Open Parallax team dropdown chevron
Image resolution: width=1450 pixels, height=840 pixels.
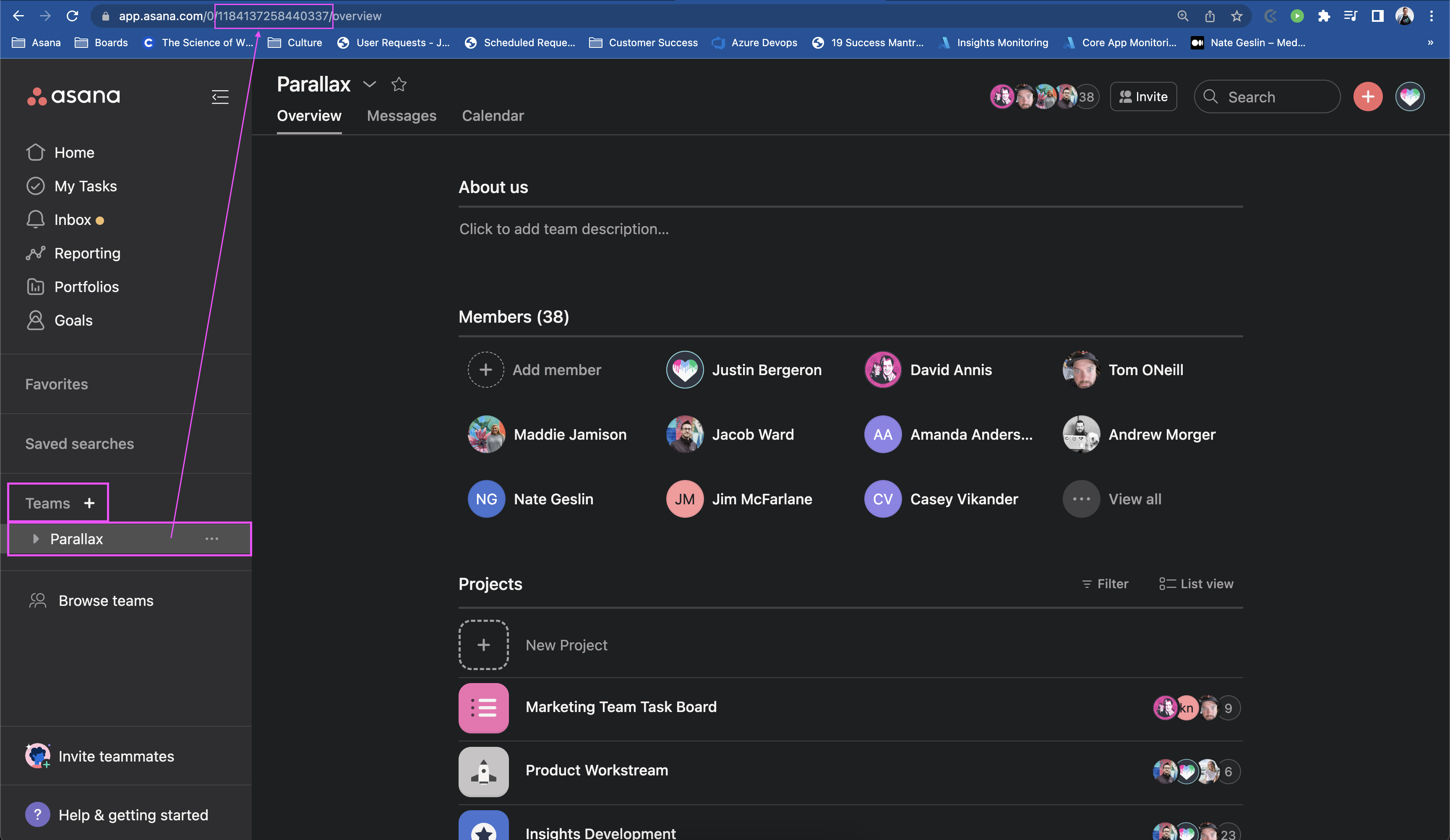point(369,85)
